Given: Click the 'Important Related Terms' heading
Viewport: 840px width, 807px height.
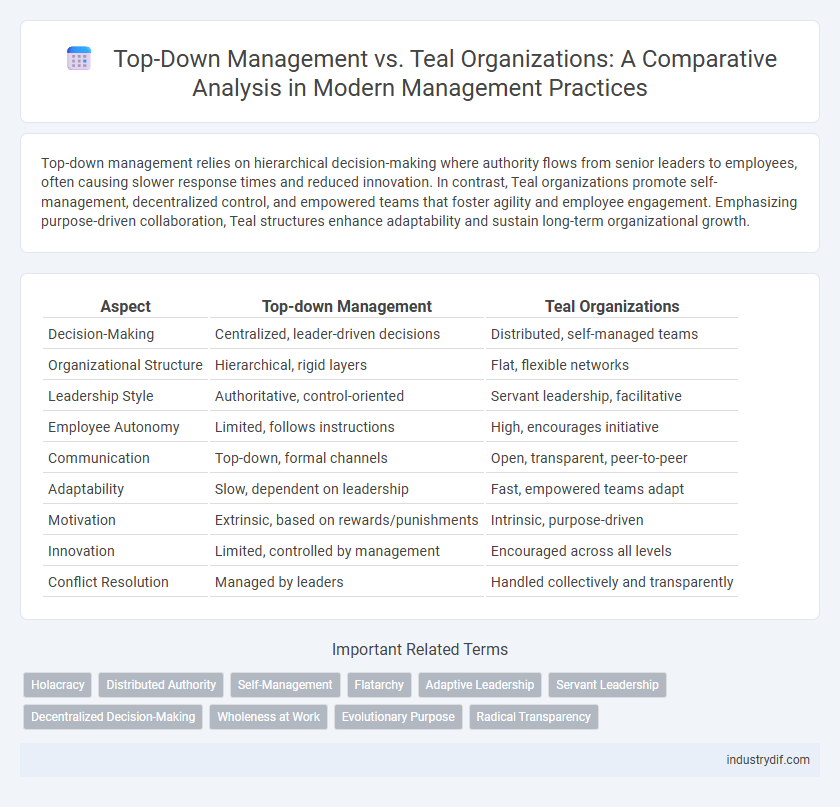Looking at the screenshot, I should tap(420, 649).
